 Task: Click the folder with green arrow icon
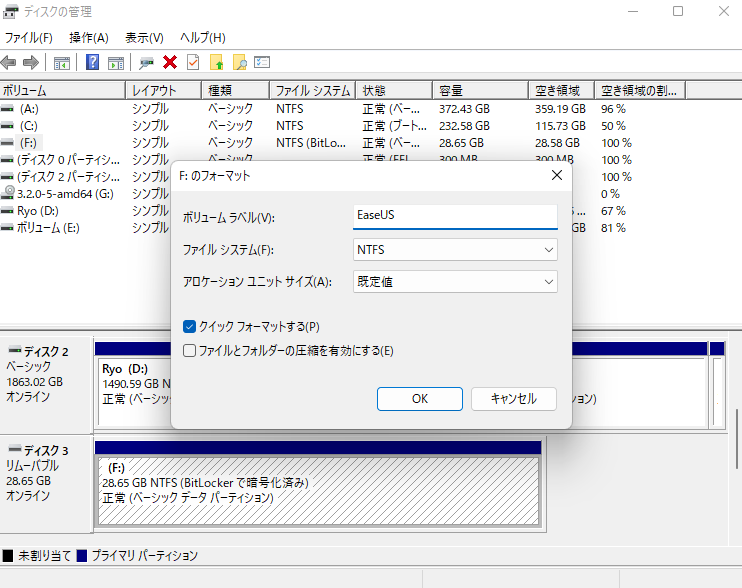click(x=216, y=62)
